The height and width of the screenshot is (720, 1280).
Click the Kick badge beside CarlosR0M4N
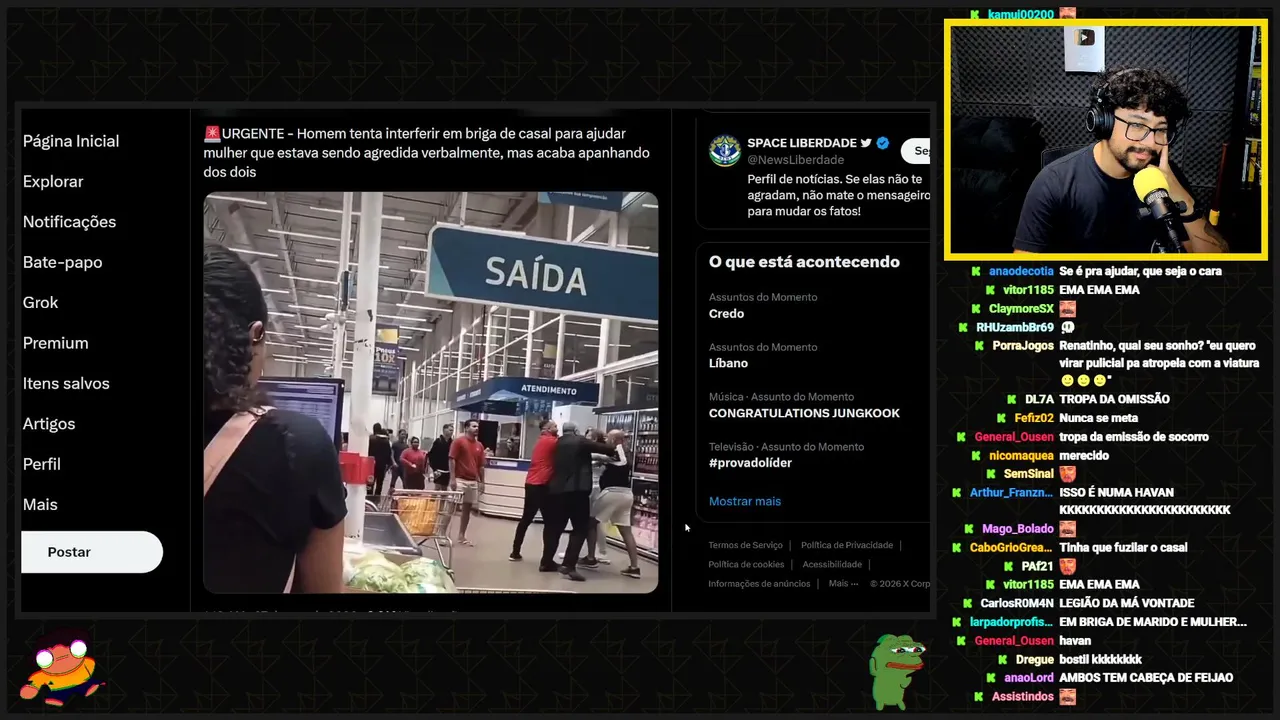(x=968, y=604)
